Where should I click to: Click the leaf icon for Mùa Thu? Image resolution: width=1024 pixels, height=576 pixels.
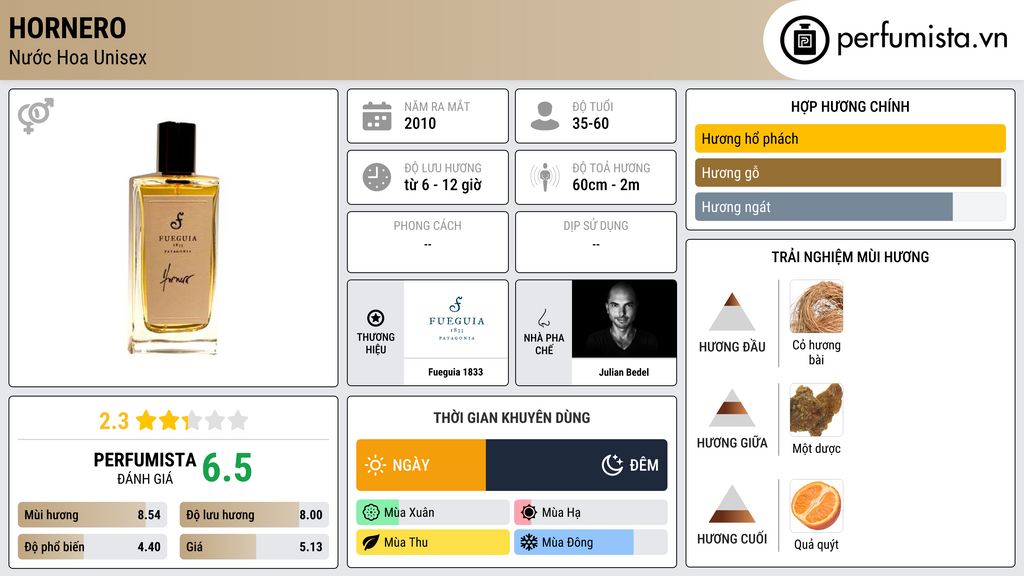point(371,542)
